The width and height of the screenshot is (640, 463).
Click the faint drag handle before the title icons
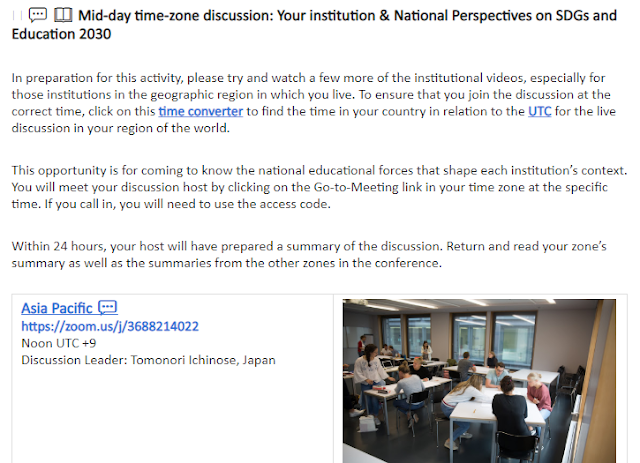pyautogui.click(x=17, y=16)
